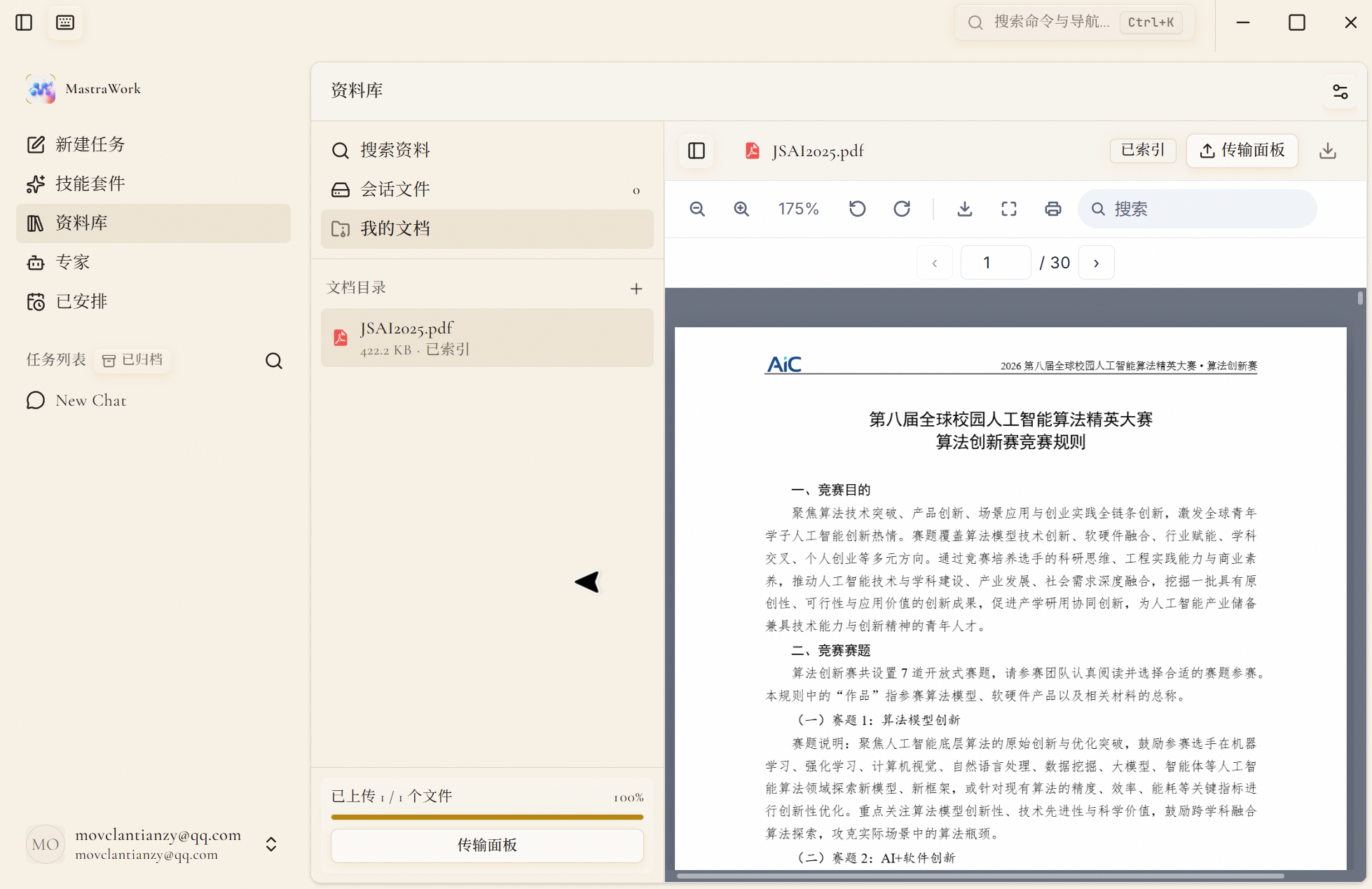This screenshot has height=889, width=1372.
Task: Zoom in the PDF view
Action: coord(741,209)
